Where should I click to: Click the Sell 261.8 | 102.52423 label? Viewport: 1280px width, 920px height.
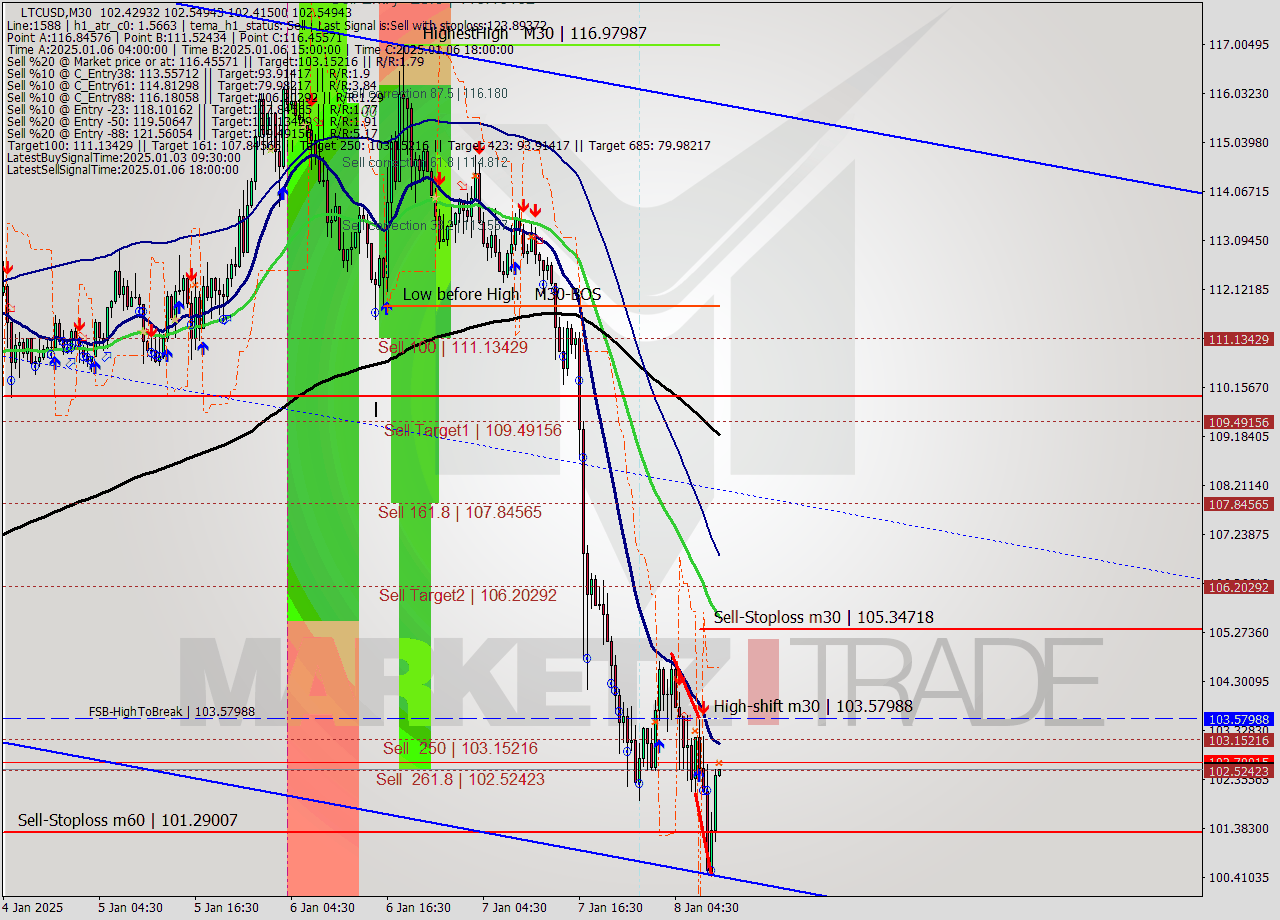point(460,779)
